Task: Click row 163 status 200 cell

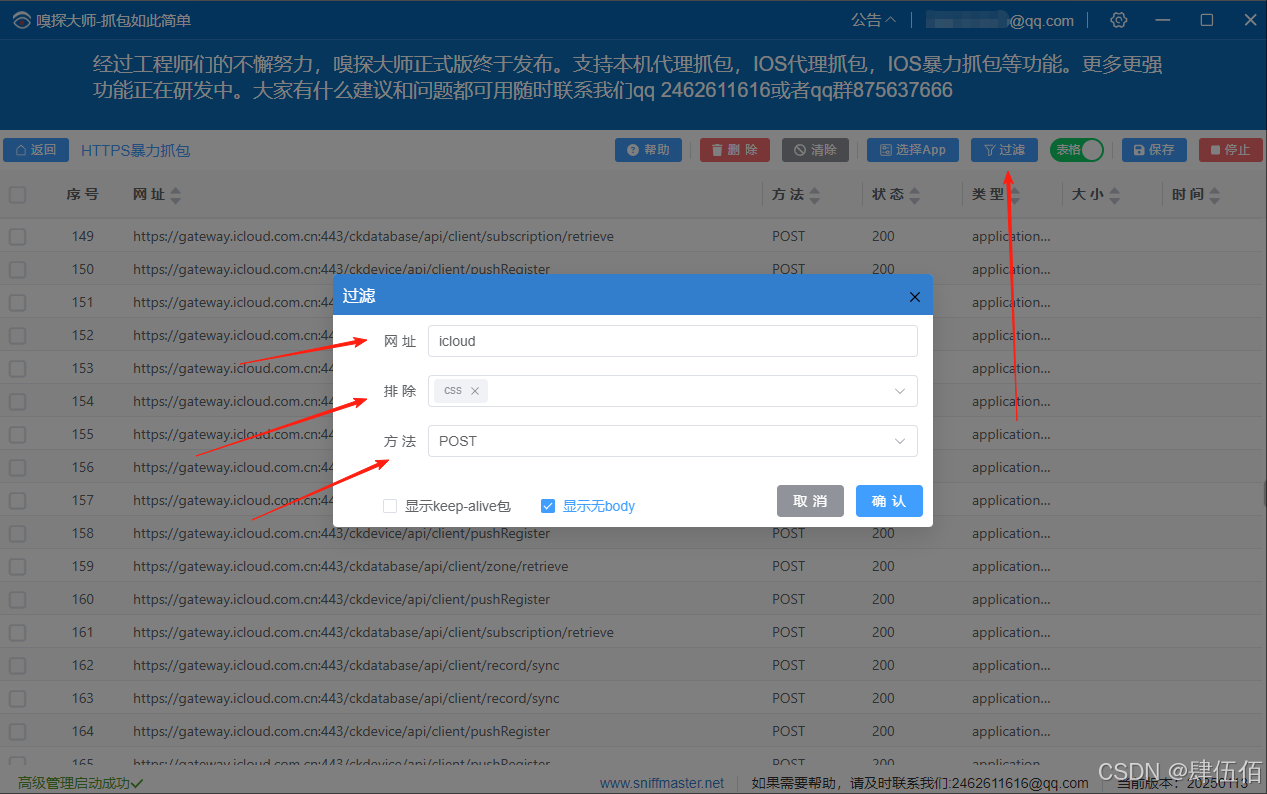Action: pyautogui.click(x=883, y=698)
